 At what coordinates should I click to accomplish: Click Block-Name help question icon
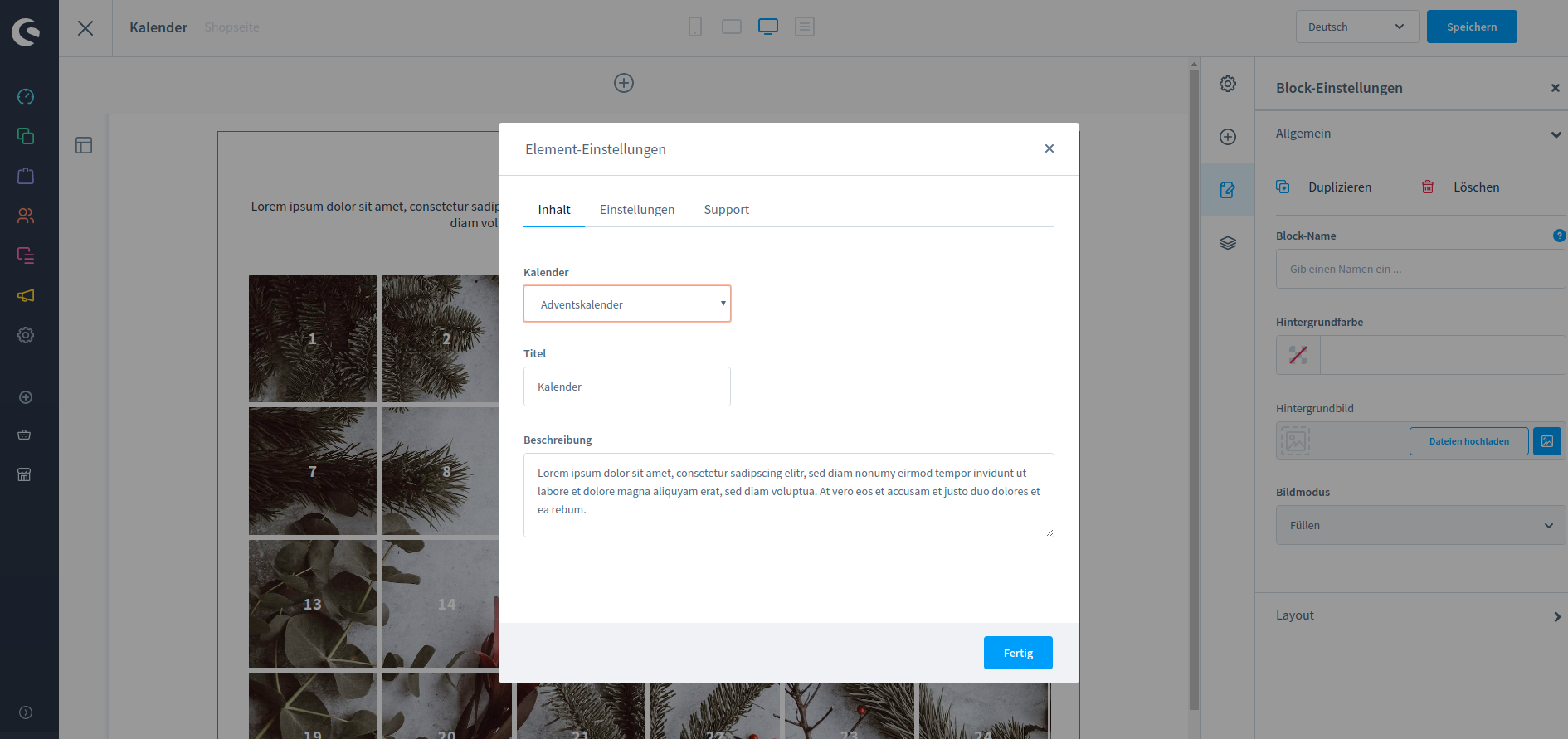click(x=1559, y=236)
